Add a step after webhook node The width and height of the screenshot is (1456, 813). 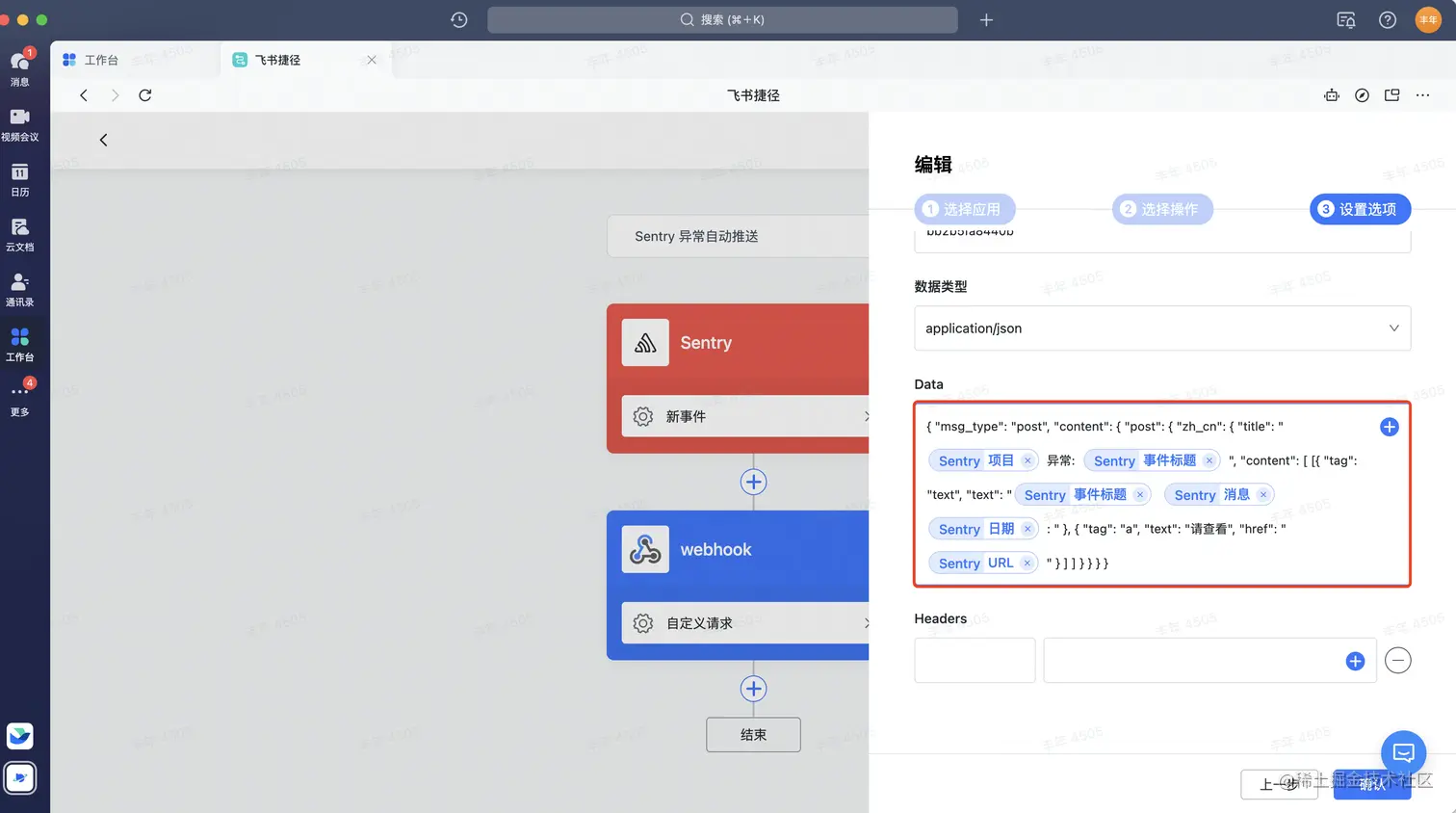click(753, 689)
